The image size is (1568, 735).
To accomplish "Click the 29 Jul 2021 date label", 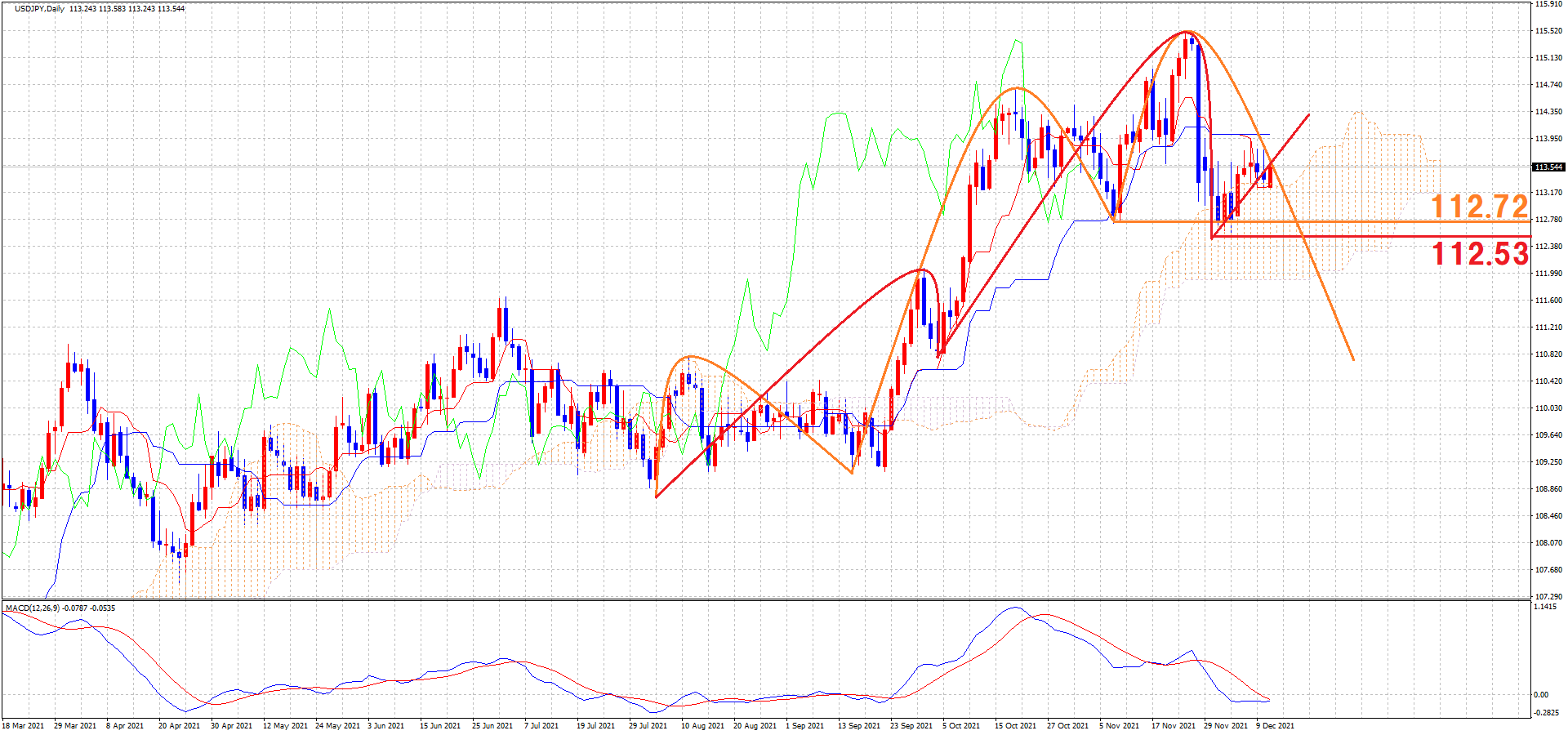I will pos(648,725).
